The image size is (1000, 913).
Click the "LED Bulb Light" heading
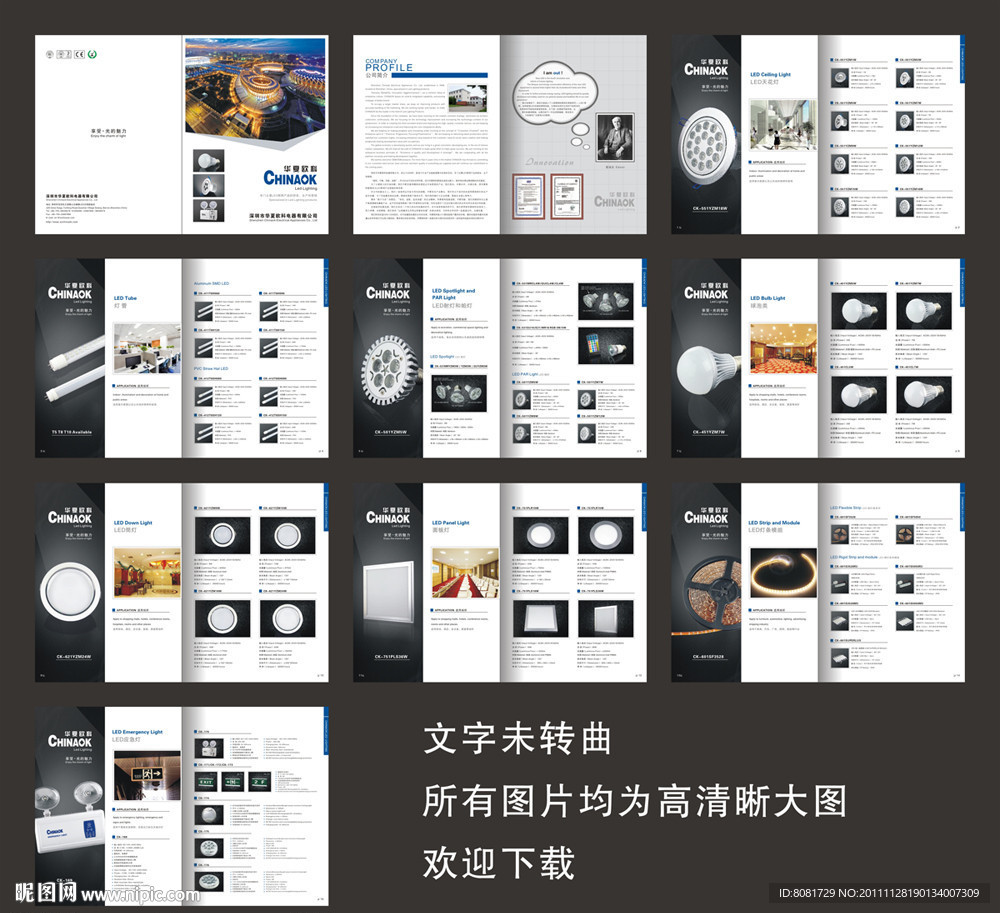coord(767,298)
